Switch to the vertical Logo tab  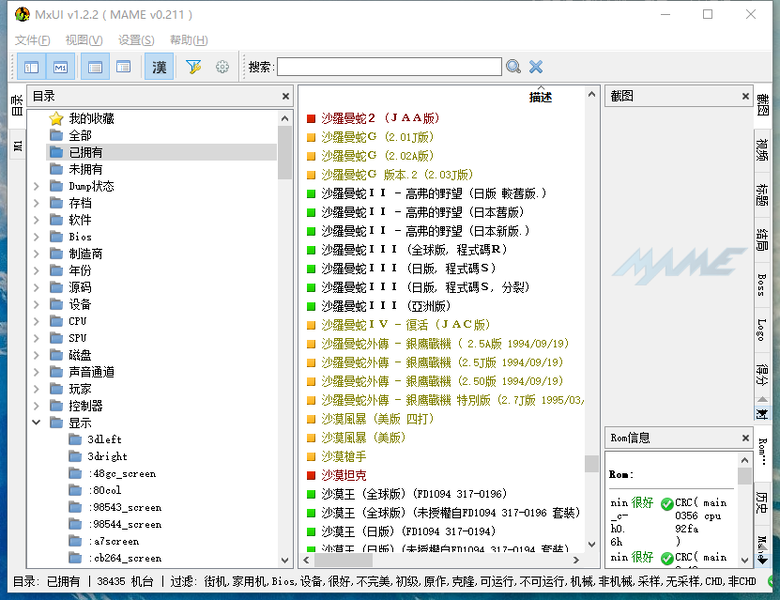click(x=763, y=329)
